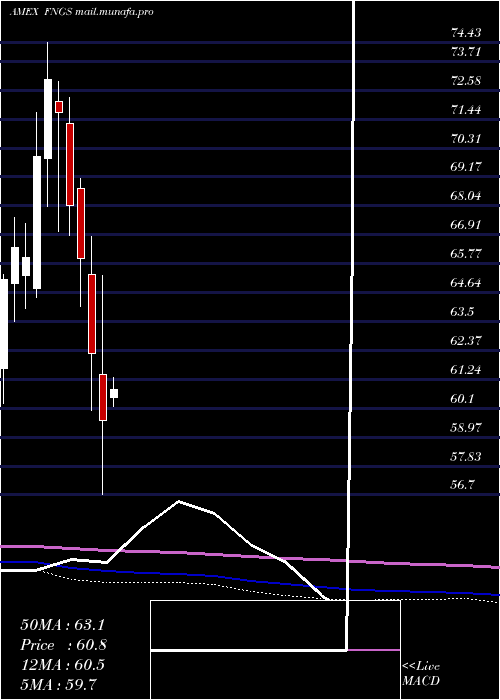Click the <<Live MACD label
Image resolution: width=500 pixels, height=700 pixels.
(421, 673)
